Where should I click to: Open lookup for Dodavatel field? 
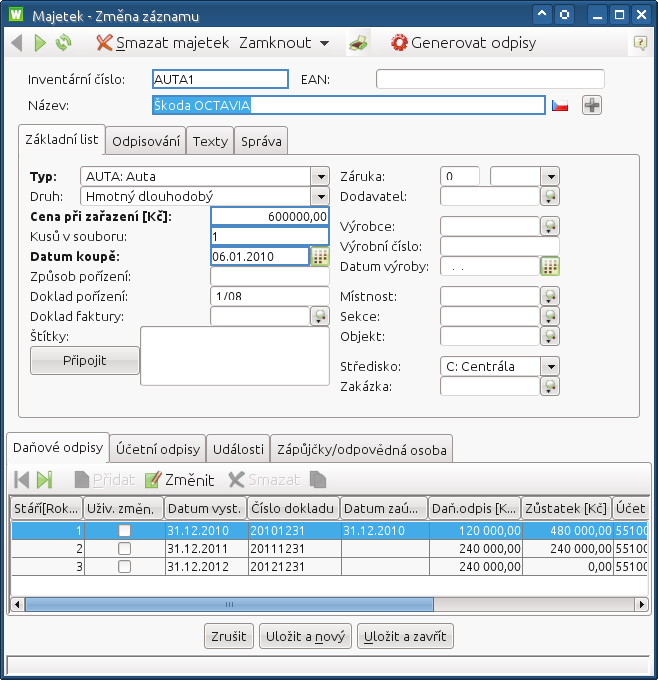pos(550,196)
